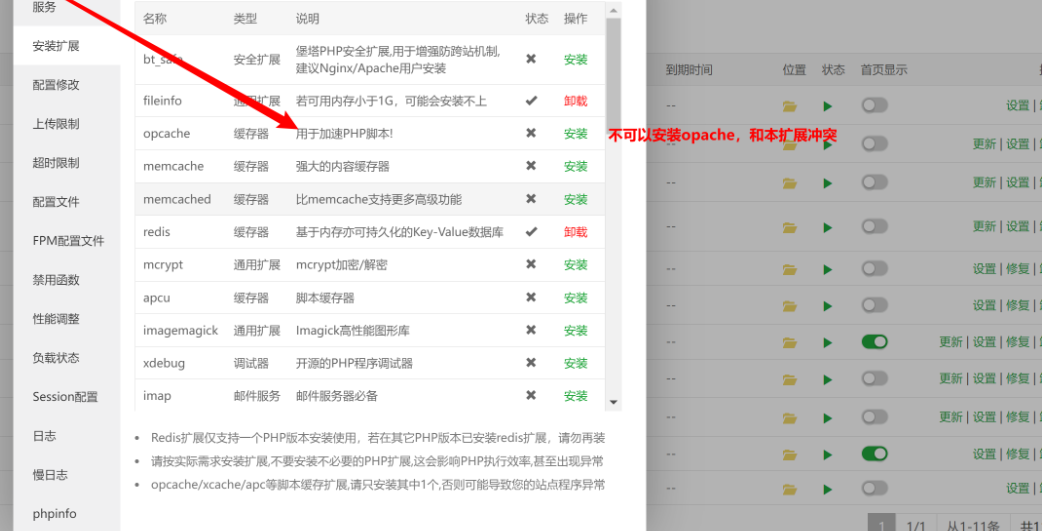Disable the upper green homepage display toggle
The width and height of the screenshot is (1042, 531).
[x=875, y=342]
